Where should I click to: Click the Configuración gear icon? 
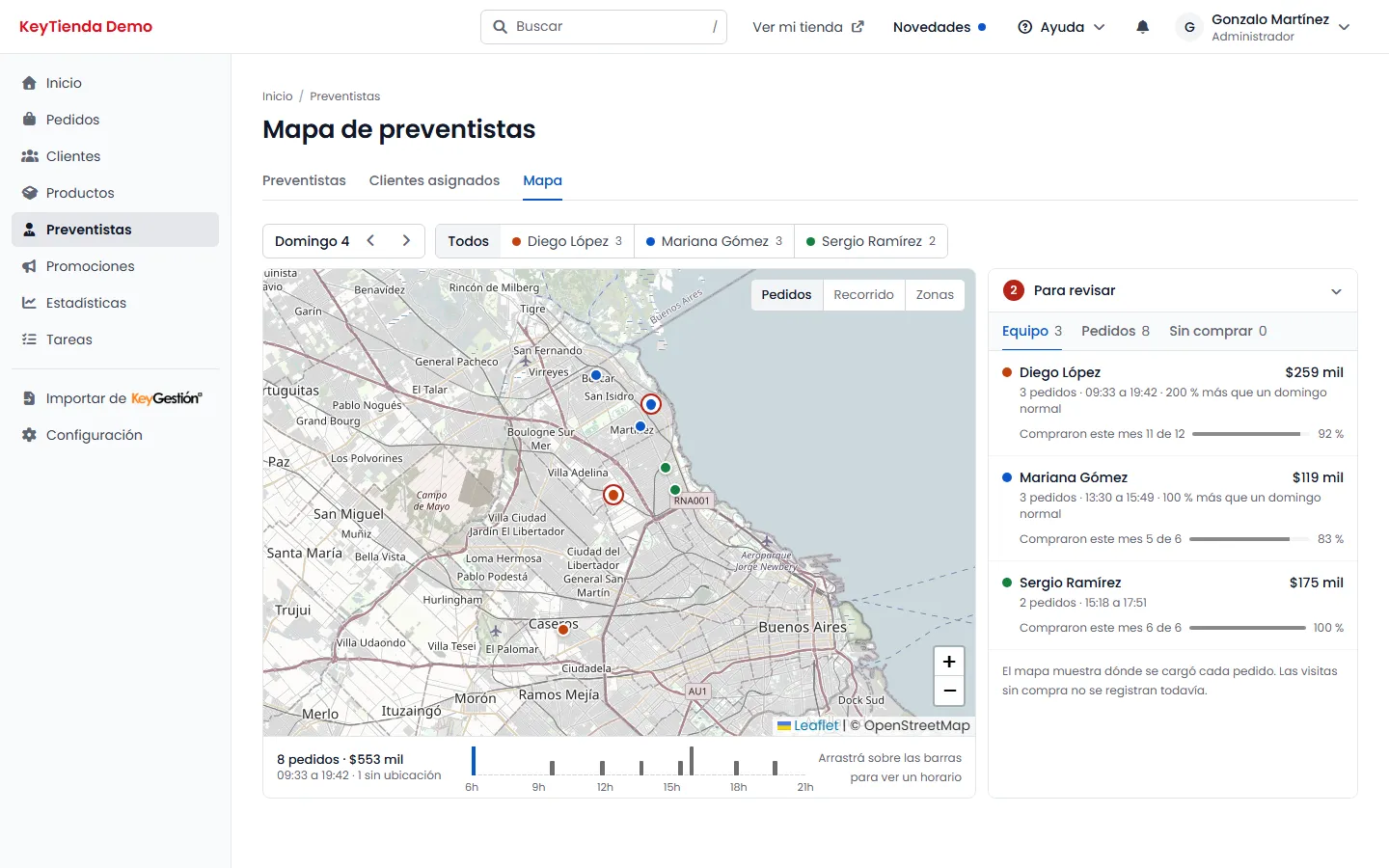pos(29,435)
